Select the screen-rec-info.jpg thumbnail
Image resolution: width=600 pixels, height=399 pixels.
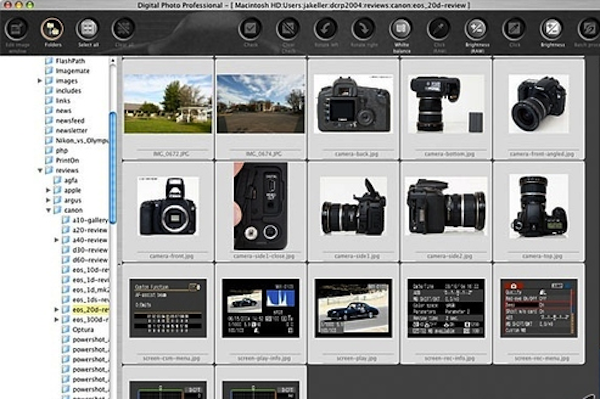[446, 308]
